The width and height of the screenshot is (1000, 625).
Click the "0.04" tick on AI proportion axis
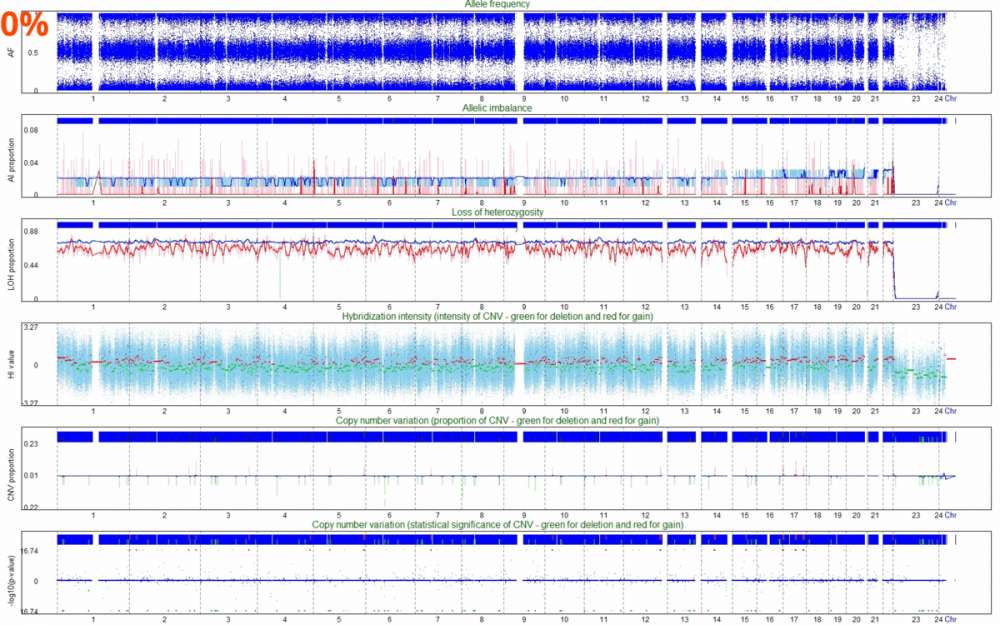(31, 163)
